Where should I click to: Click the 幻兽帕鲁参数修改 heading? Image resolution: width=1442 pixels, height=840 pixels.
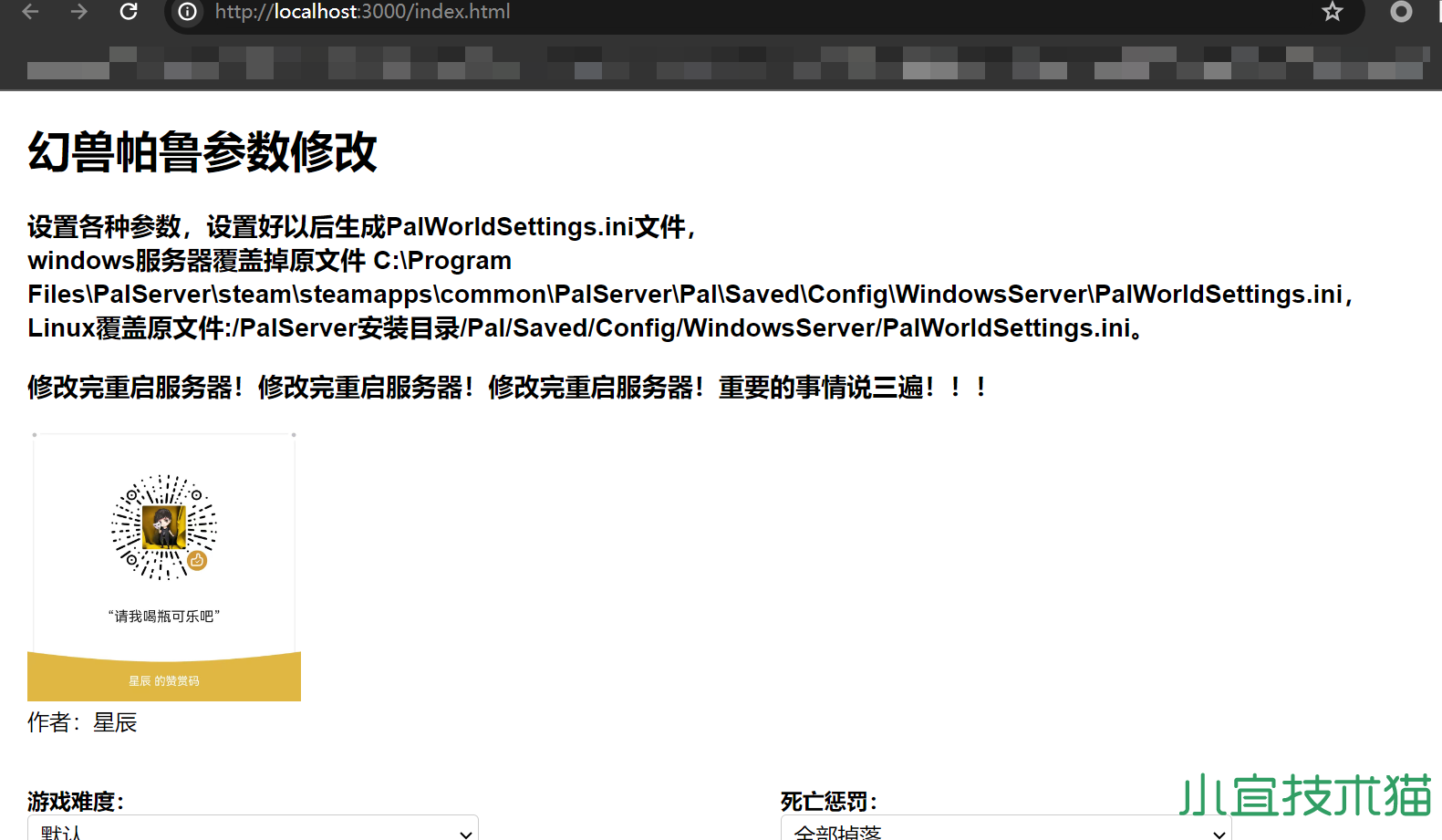pos(202,151)
